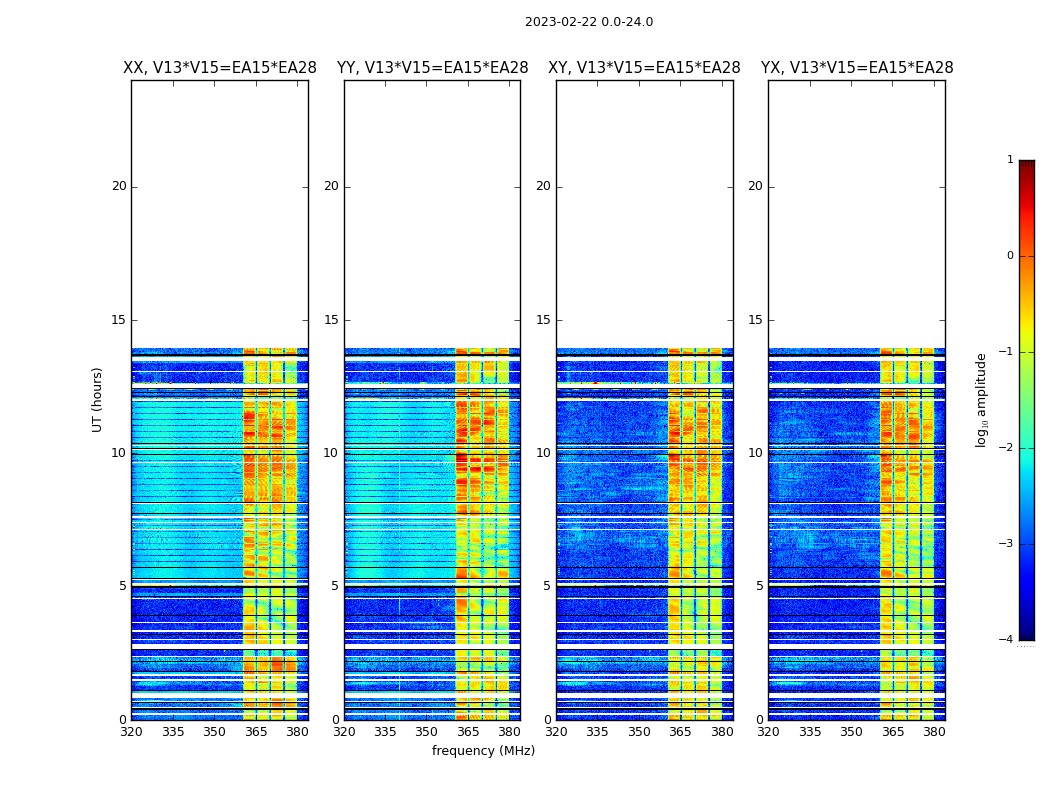The image size is (1050, 800).
Task: Click the XY panel title text
Action: click(x=644, y=68)
